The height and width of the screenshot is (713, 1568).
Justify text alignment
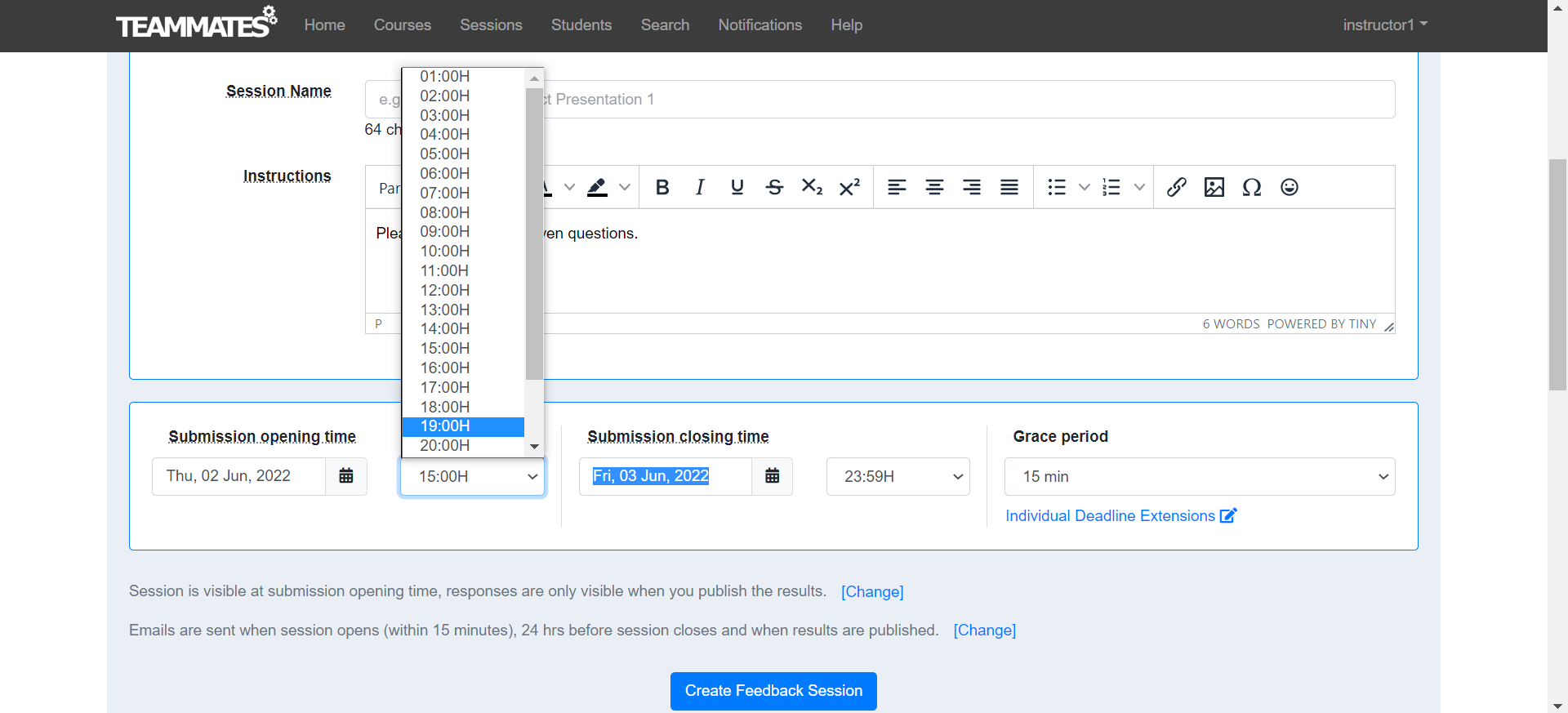click(x=1009, y=188)
